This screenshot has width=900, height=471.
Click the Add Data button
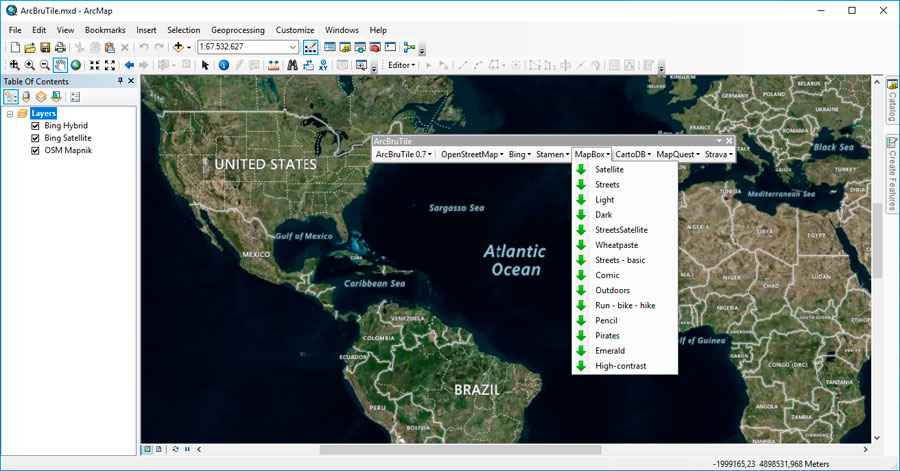179,48
